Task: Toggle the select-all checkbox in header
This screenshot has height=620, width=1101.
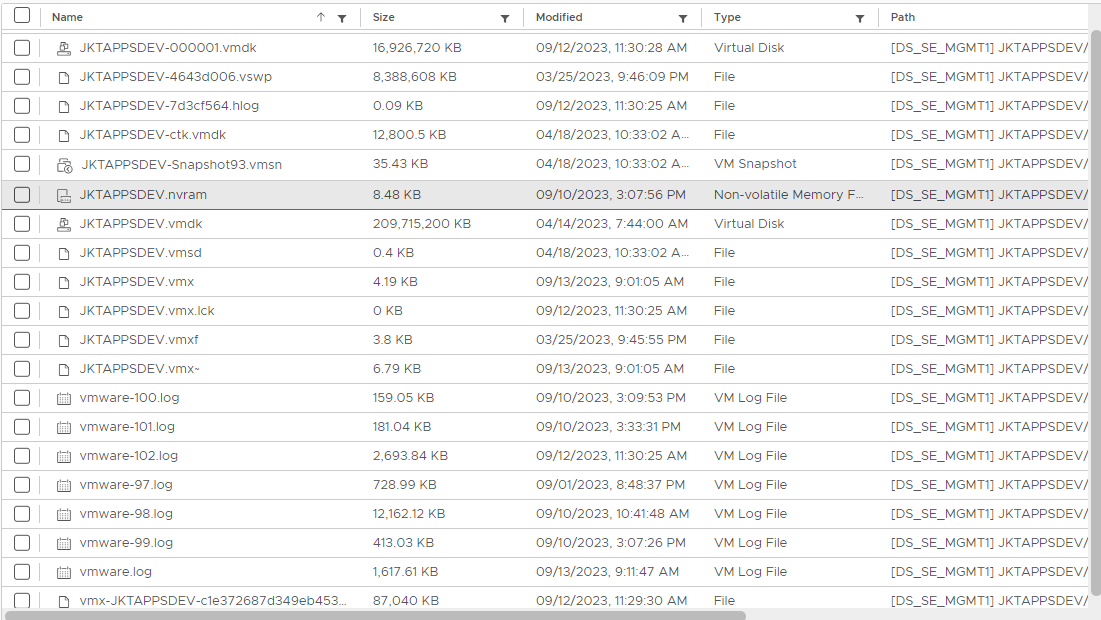Action: click(x=22, y=16)
